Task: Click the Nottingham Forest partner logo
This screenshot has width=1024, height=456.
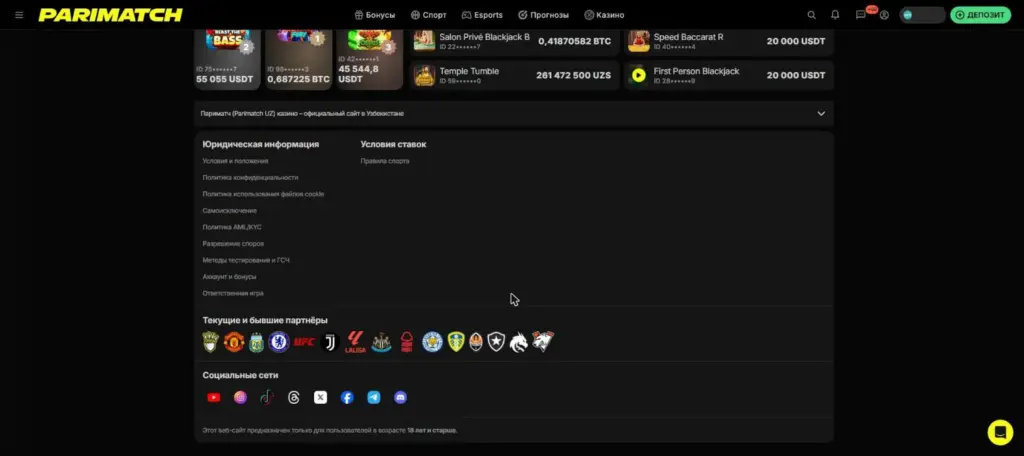Action: (407, 342)
